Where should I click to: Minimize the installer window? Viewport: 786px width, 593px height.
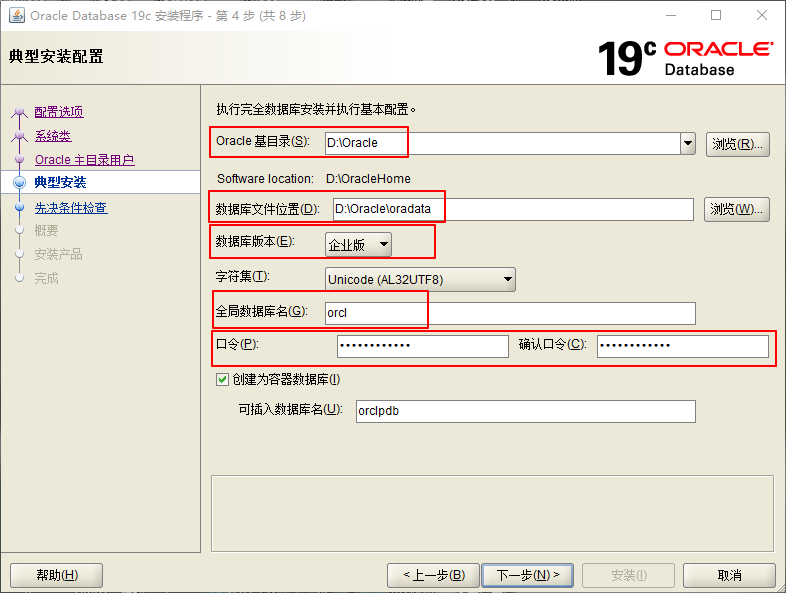tap(671, 16)
